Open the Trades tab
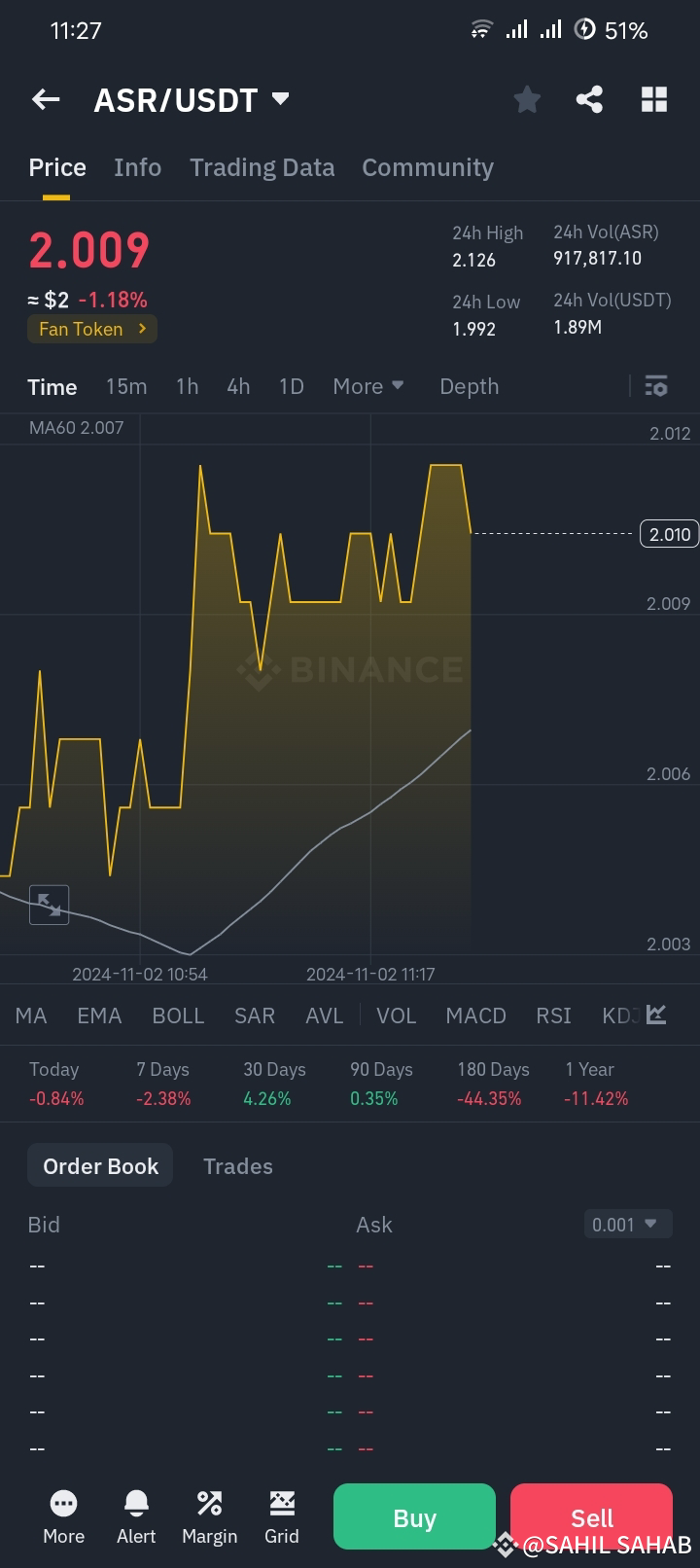700x1568 pixels. click(237, 1165)
